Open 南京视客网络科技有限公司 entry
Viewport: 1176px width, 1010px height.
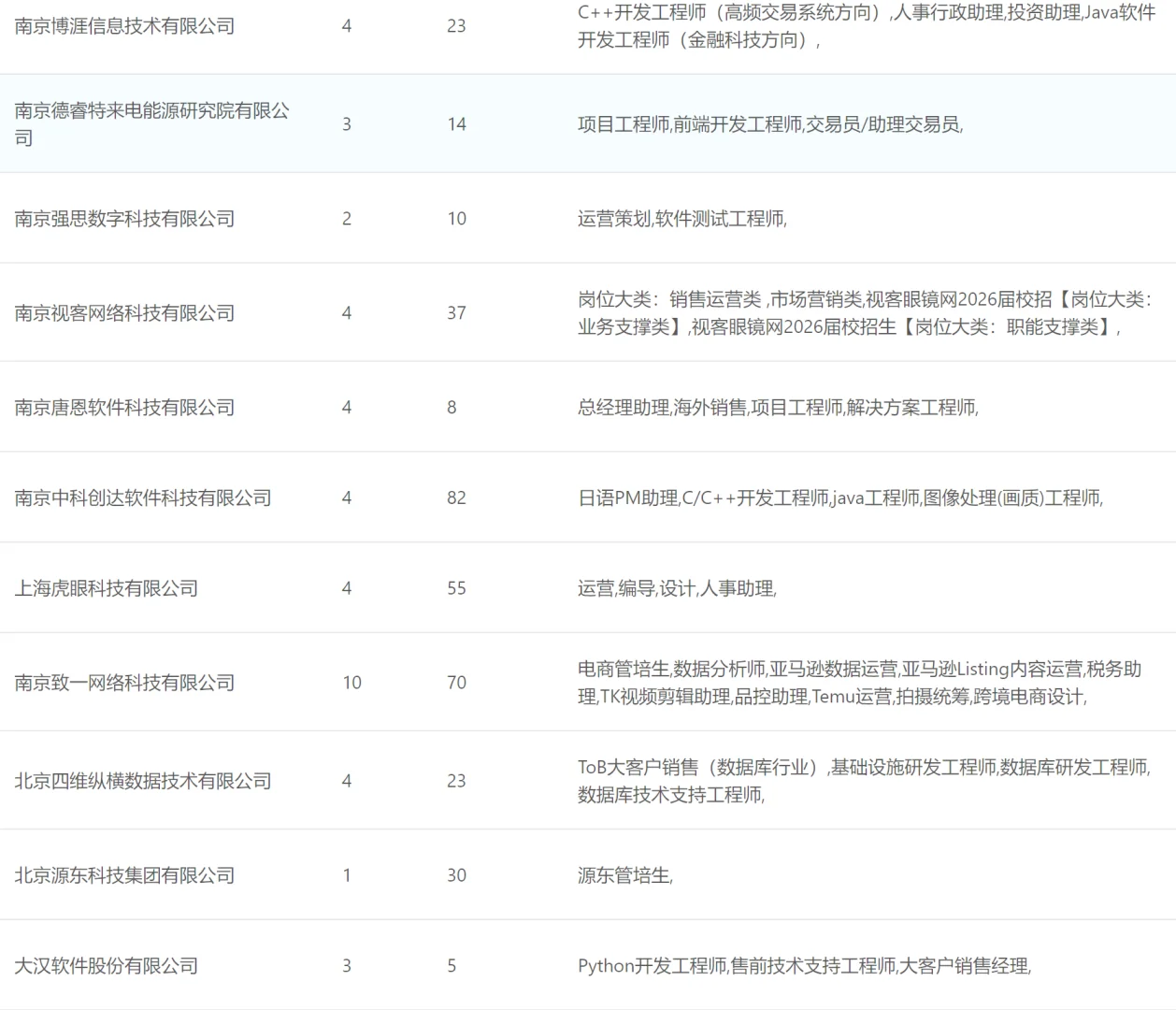point(124,313)
